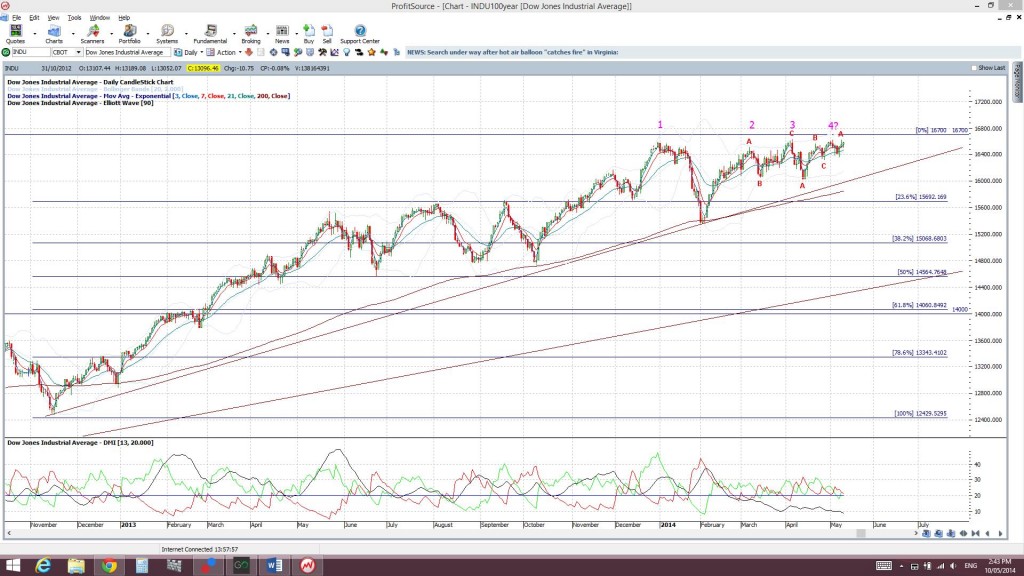This screenshot has width=1024, height=576.
Task: Click the blue crosshair target icon
Action: pyautogui.click(x=274, y=52)
